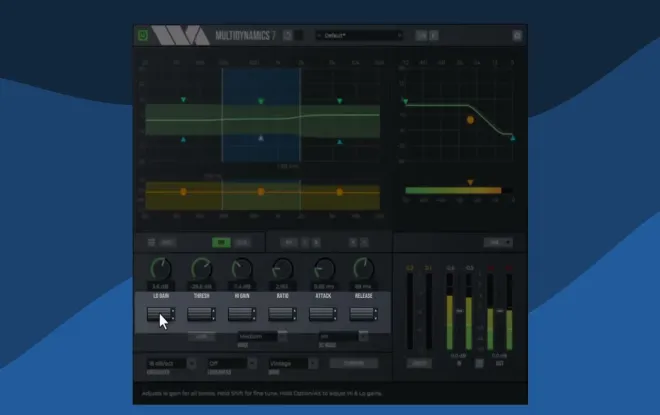Click the first of the two right-side icons in the band toolbar

pos(353,242)
